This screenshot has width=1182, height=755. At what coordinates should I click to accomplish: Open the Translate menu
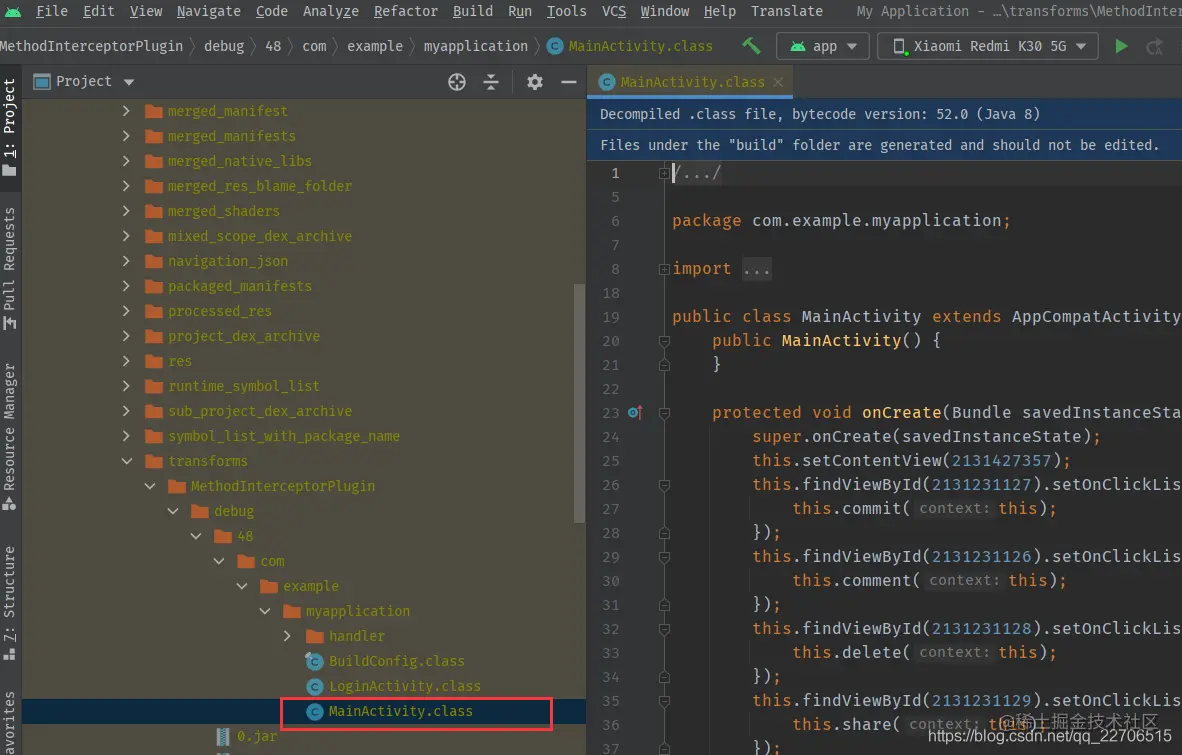[x=787, y=11]
